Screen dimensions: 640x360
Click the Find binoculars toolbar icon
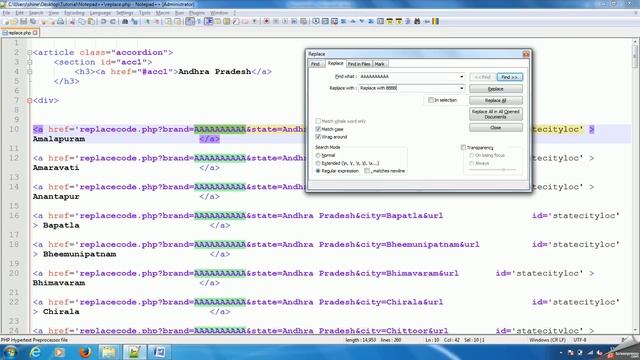(x=125, y=21)
